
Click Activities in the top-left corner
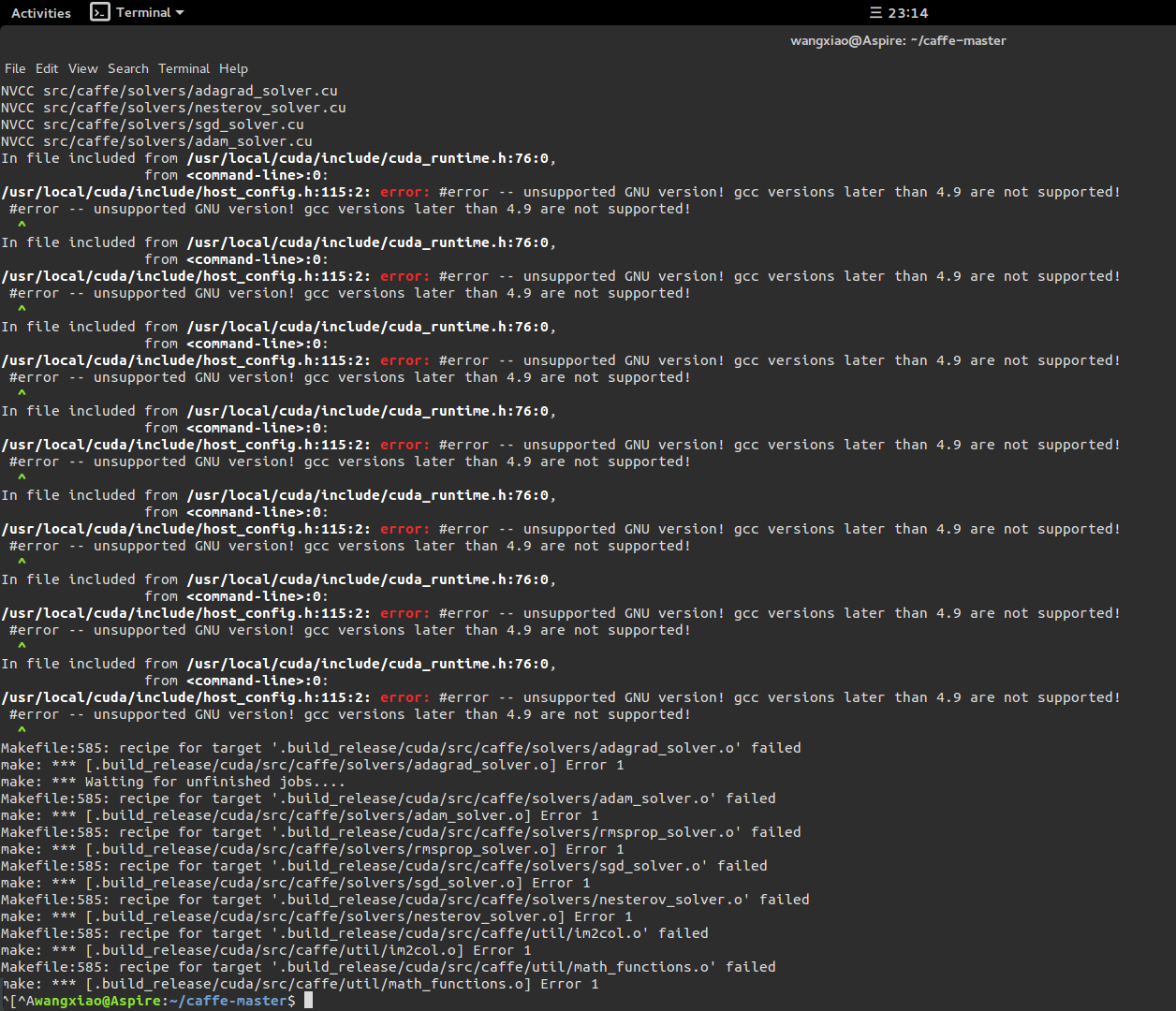pyautogui.click(x=41, y=12)
